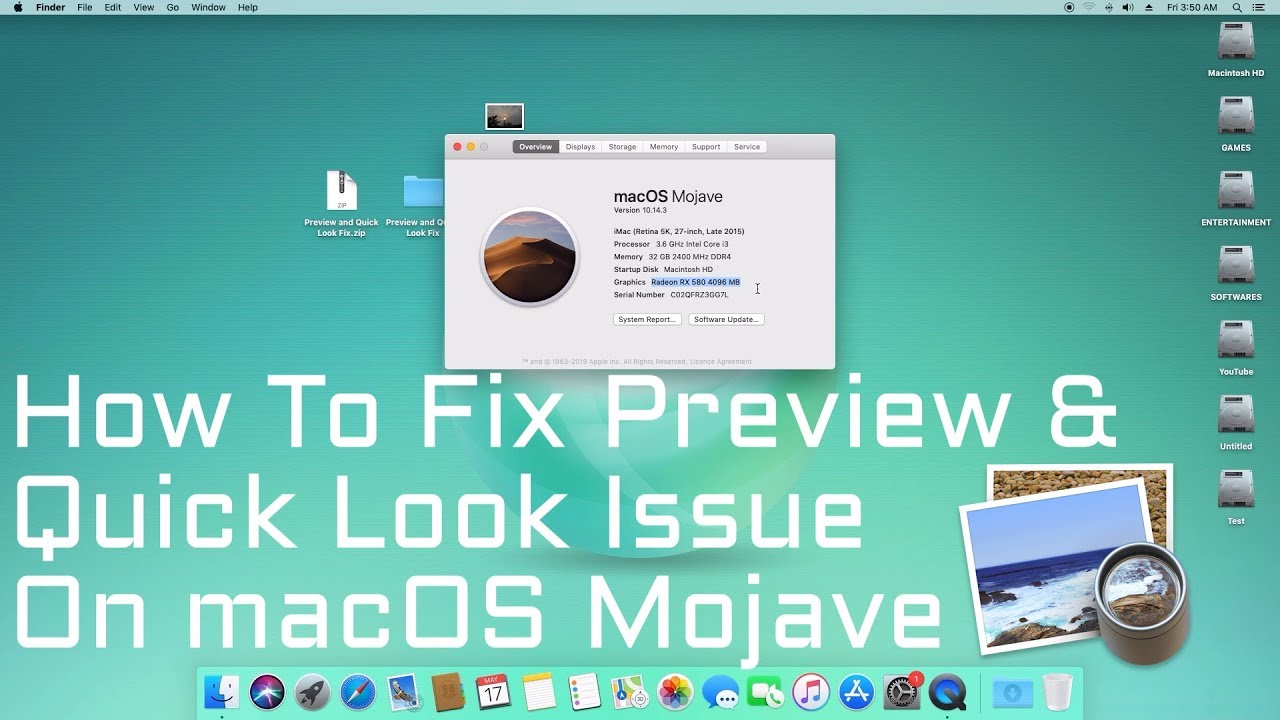Open Go menu

click(173, 7)
